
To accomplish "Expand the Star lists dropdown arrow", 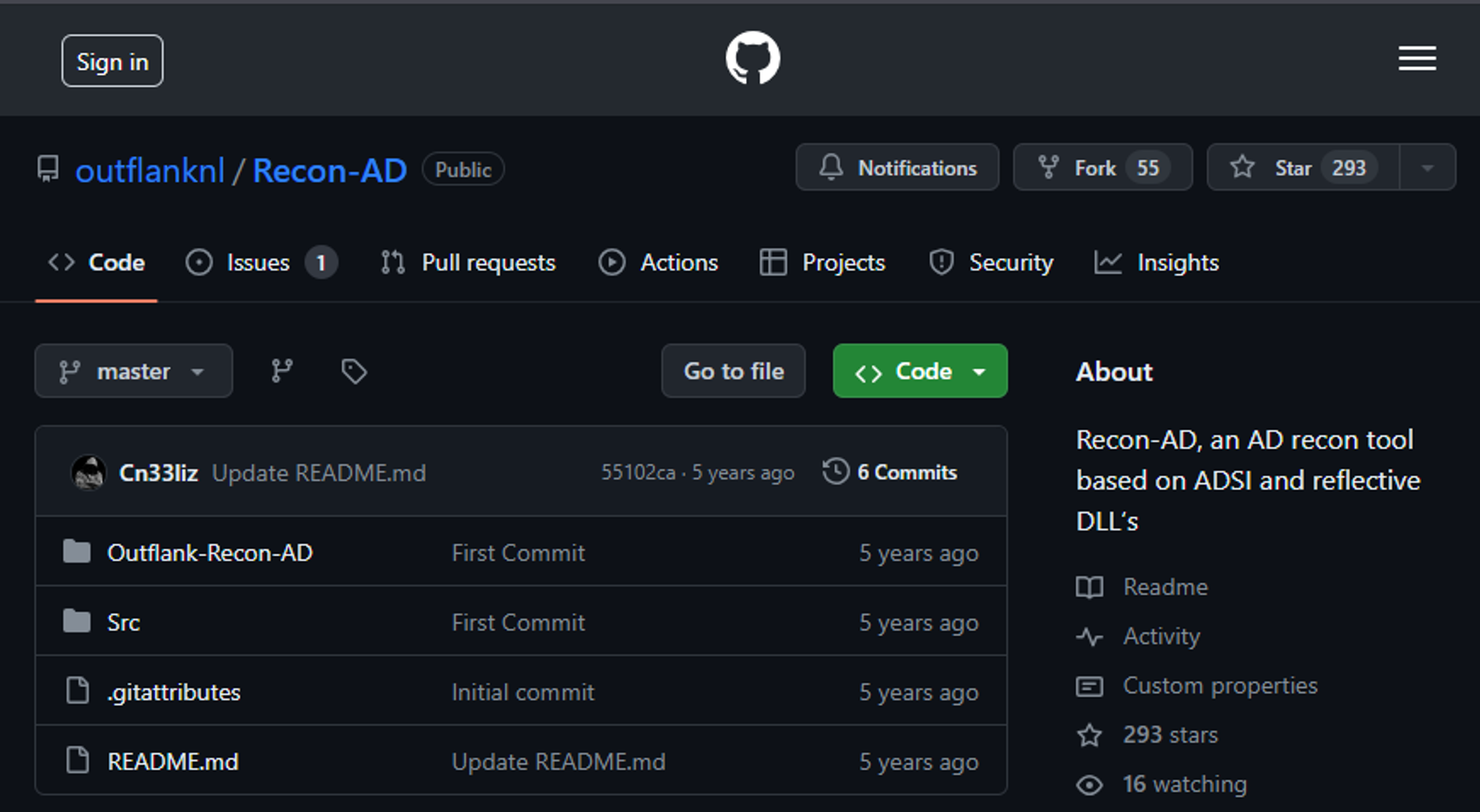I will (1427, 168).
